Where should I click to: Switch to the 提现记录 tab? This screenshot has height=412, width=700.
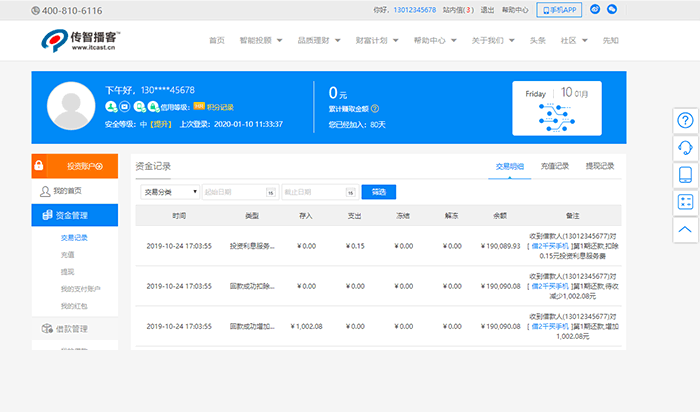(x=600, y=166)
